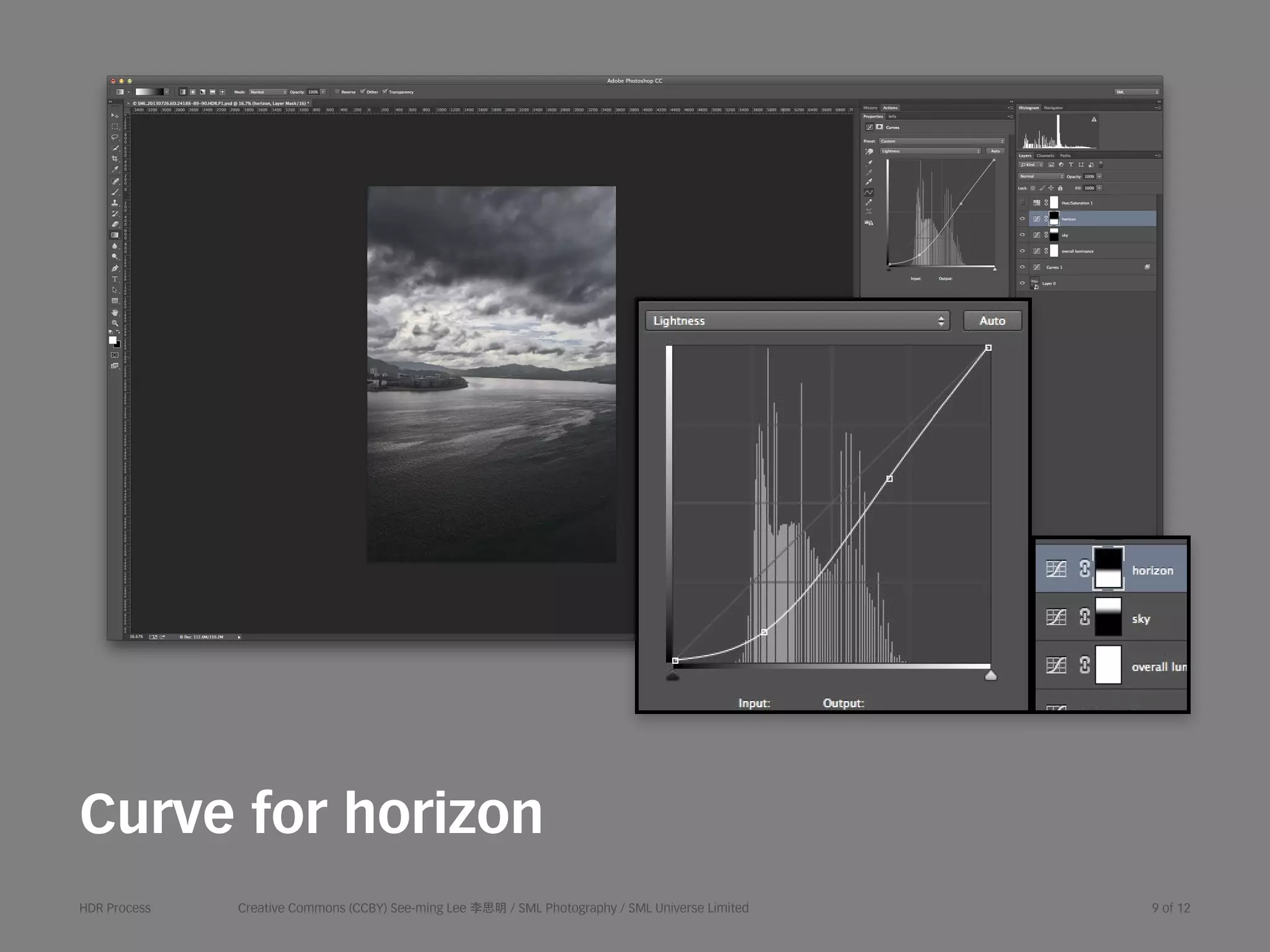Select the Clone Stamp tool
The width and height of the screenshot is (1270, 952).
tap(115, 203)
